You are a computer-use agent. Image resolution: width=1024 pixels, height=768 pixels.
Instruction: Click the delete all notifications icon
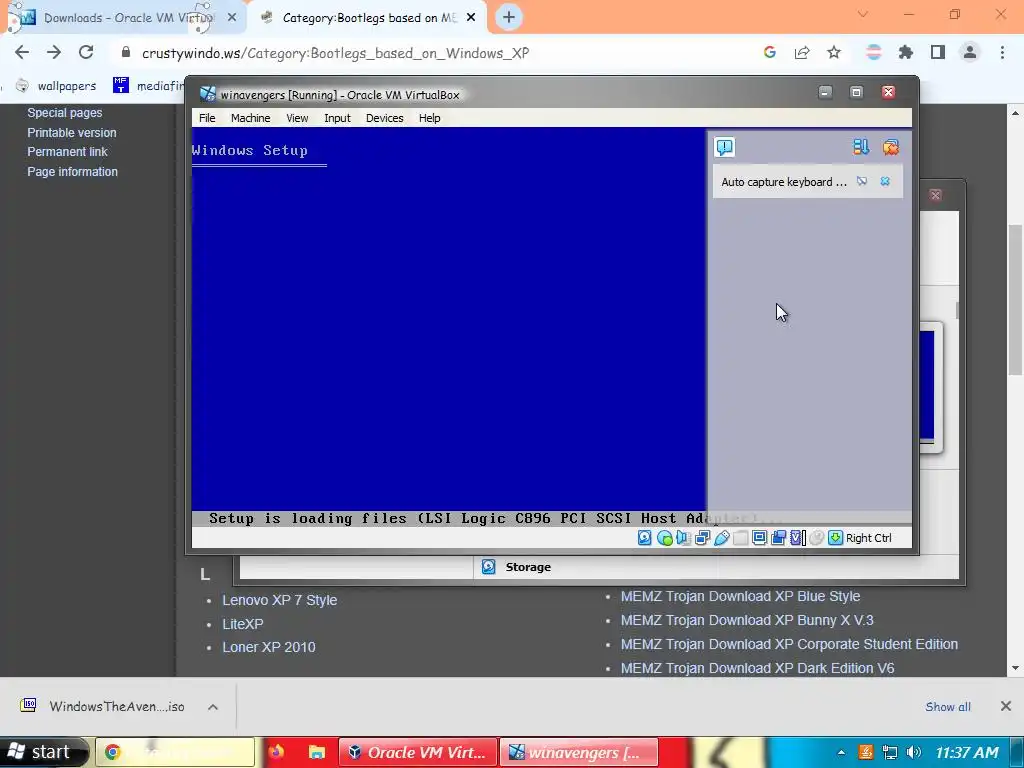tap(891, 147)
